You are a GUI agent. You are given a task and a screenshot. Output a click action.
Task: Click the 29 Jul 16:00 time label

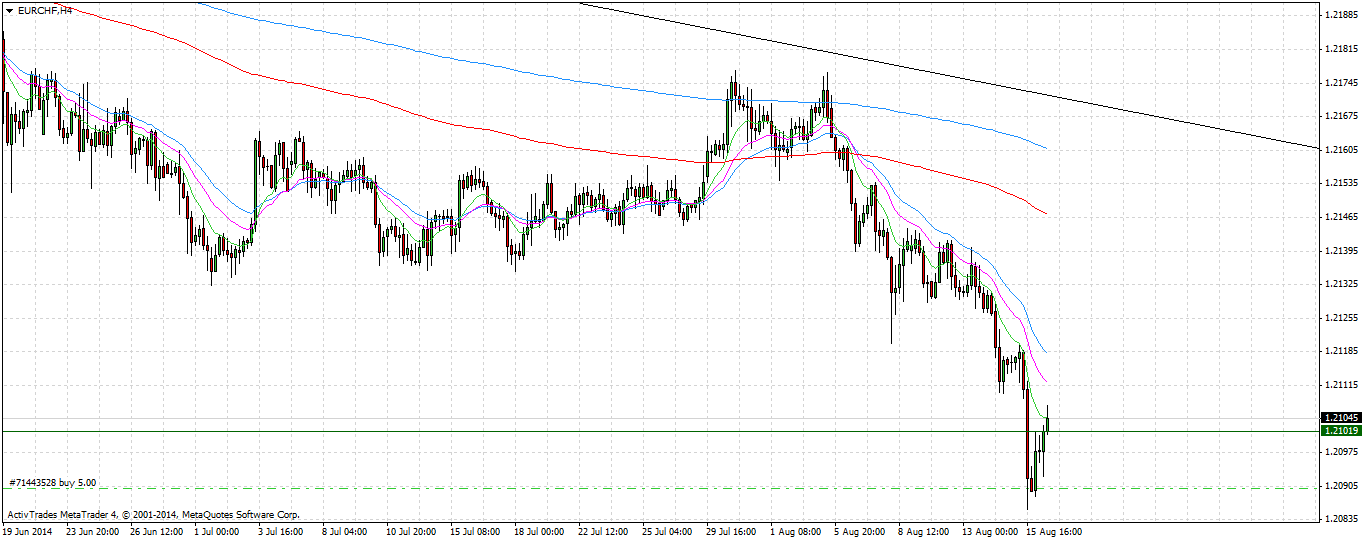tap(732, 531)
